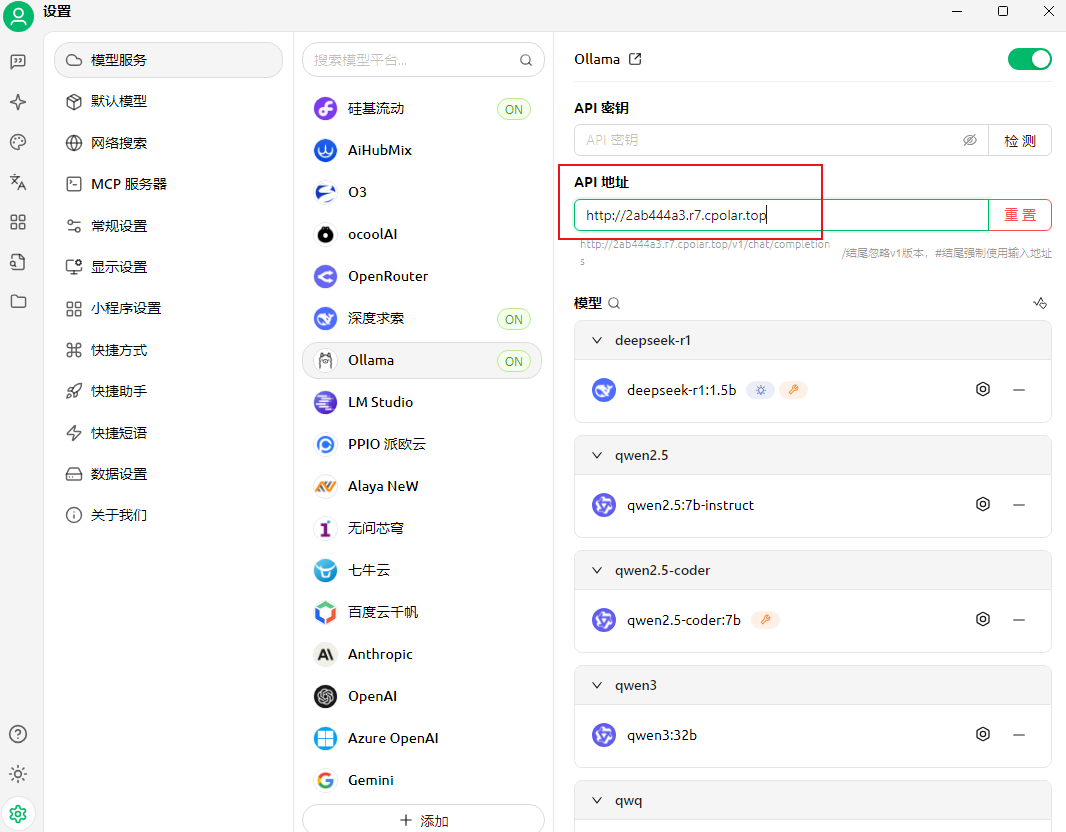This screenshot has height=832, width=1066.
Task: Click the search icon beside 模型 heading
Action: point(614,303)
